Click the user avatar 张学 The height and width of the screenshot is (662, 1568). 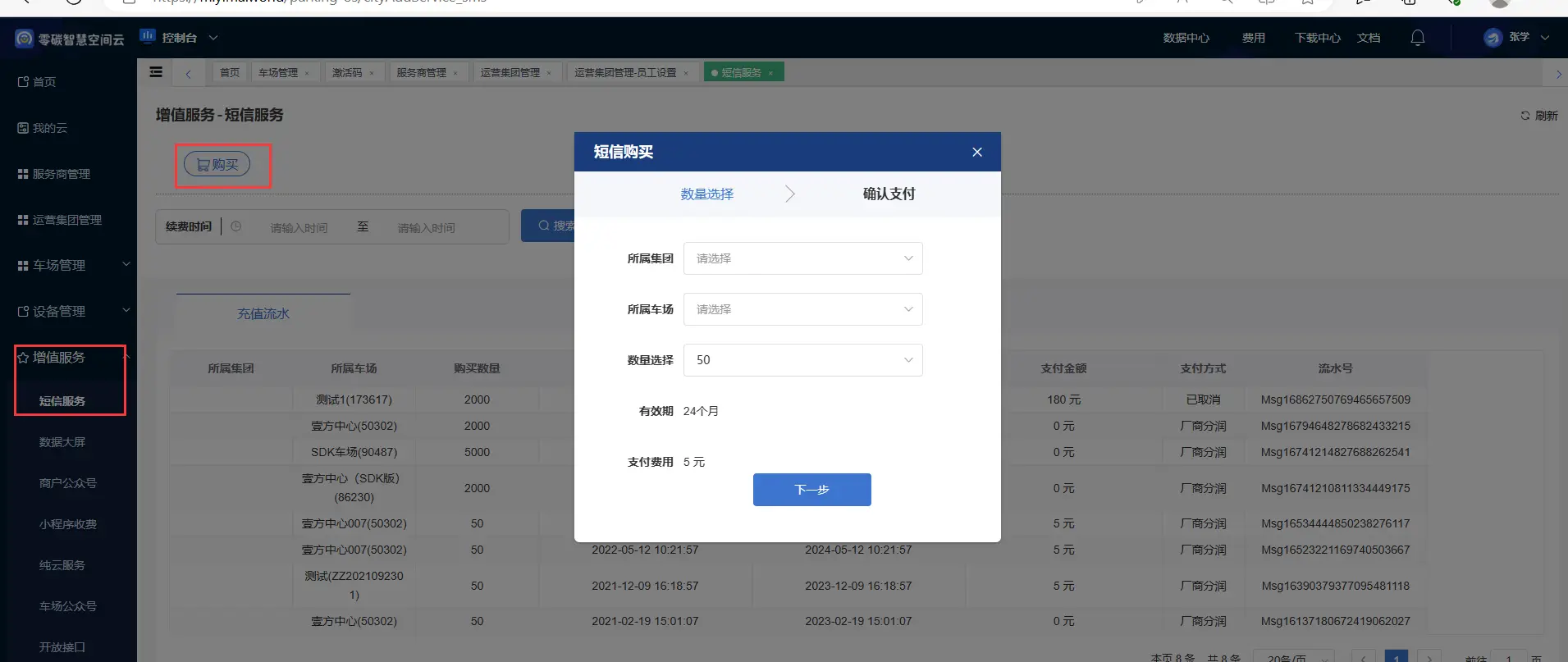click(x=1493, y=38)
